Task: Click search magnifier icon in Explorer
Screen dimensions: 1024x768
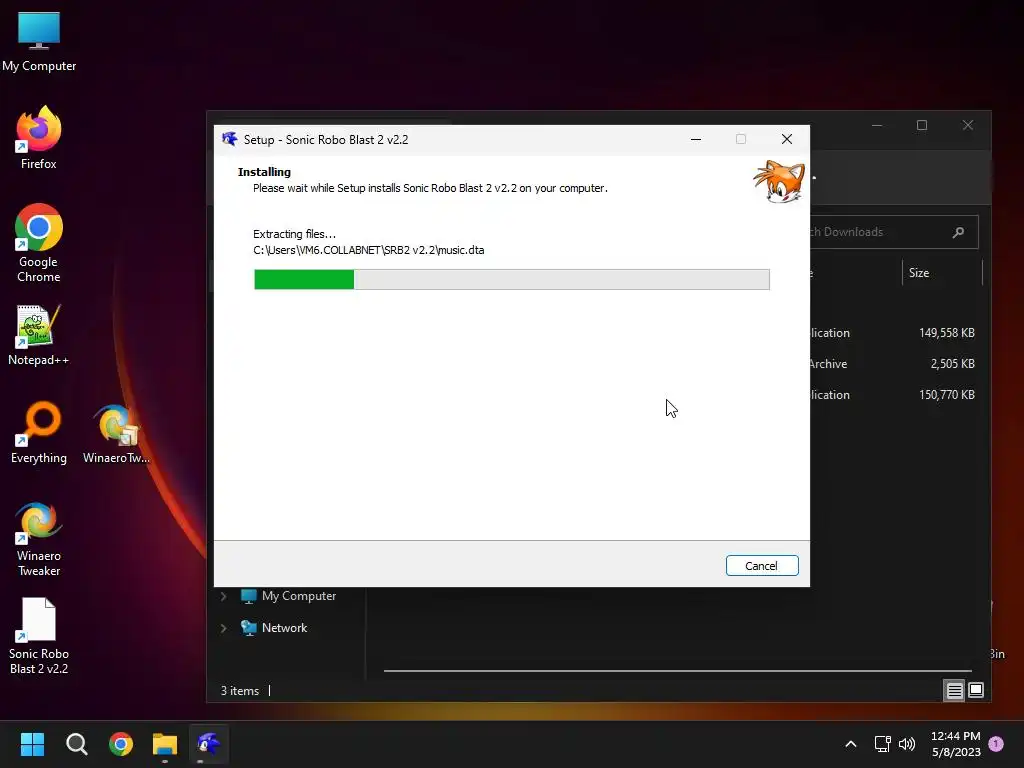Action: [958, 232]
